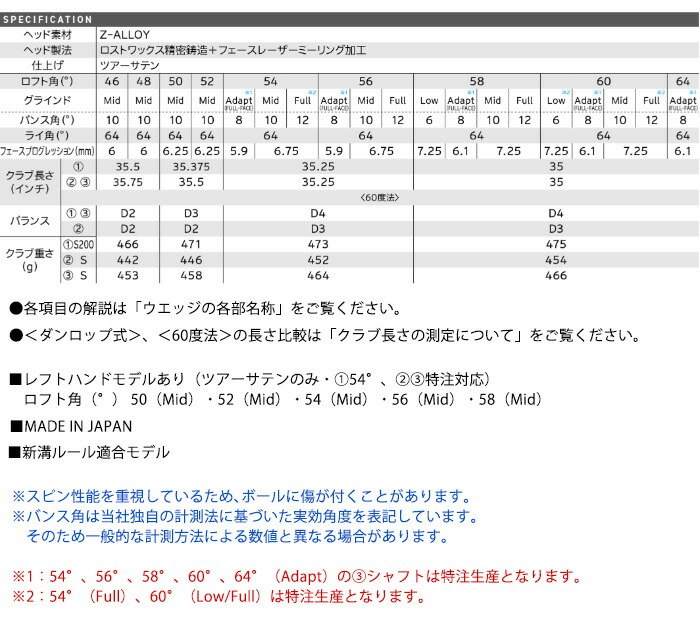Image resolution: width=700 pixels, height=618 pixels.
Task: Click the ロフト角(°) row label
Action: coord(48,81)
